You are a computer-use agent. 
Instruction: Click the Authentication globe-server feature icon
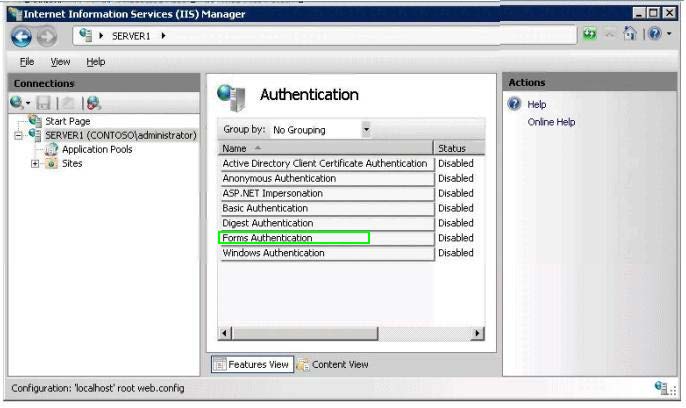(x=231, y=98)
